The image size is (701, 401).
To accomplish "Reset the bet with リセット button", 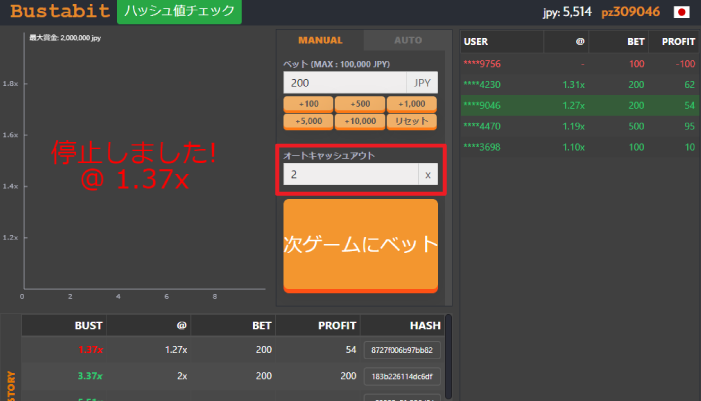I will (x=412, y=122).
